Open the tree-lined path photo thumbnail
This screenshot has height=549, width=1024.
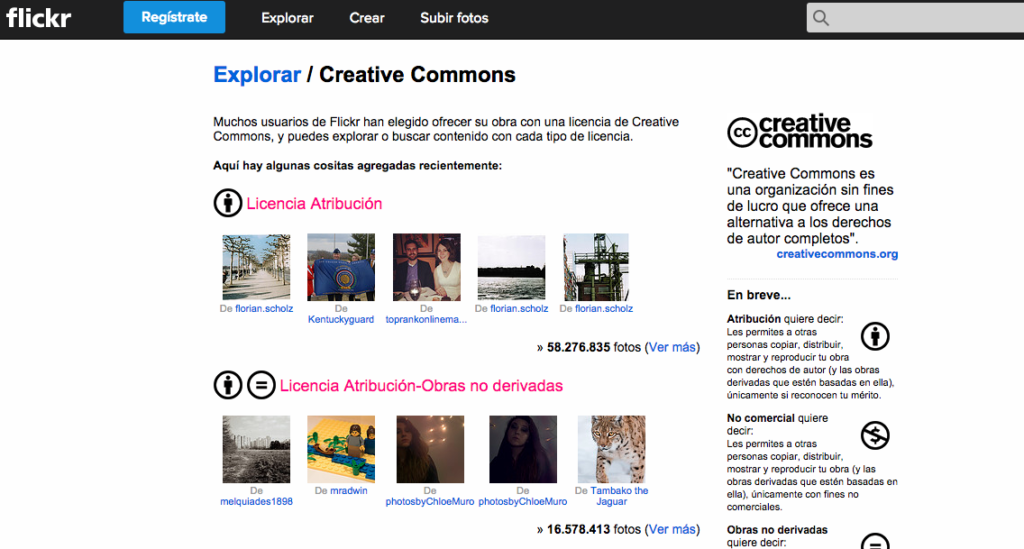pyautogui.click(x=256, y=267)
